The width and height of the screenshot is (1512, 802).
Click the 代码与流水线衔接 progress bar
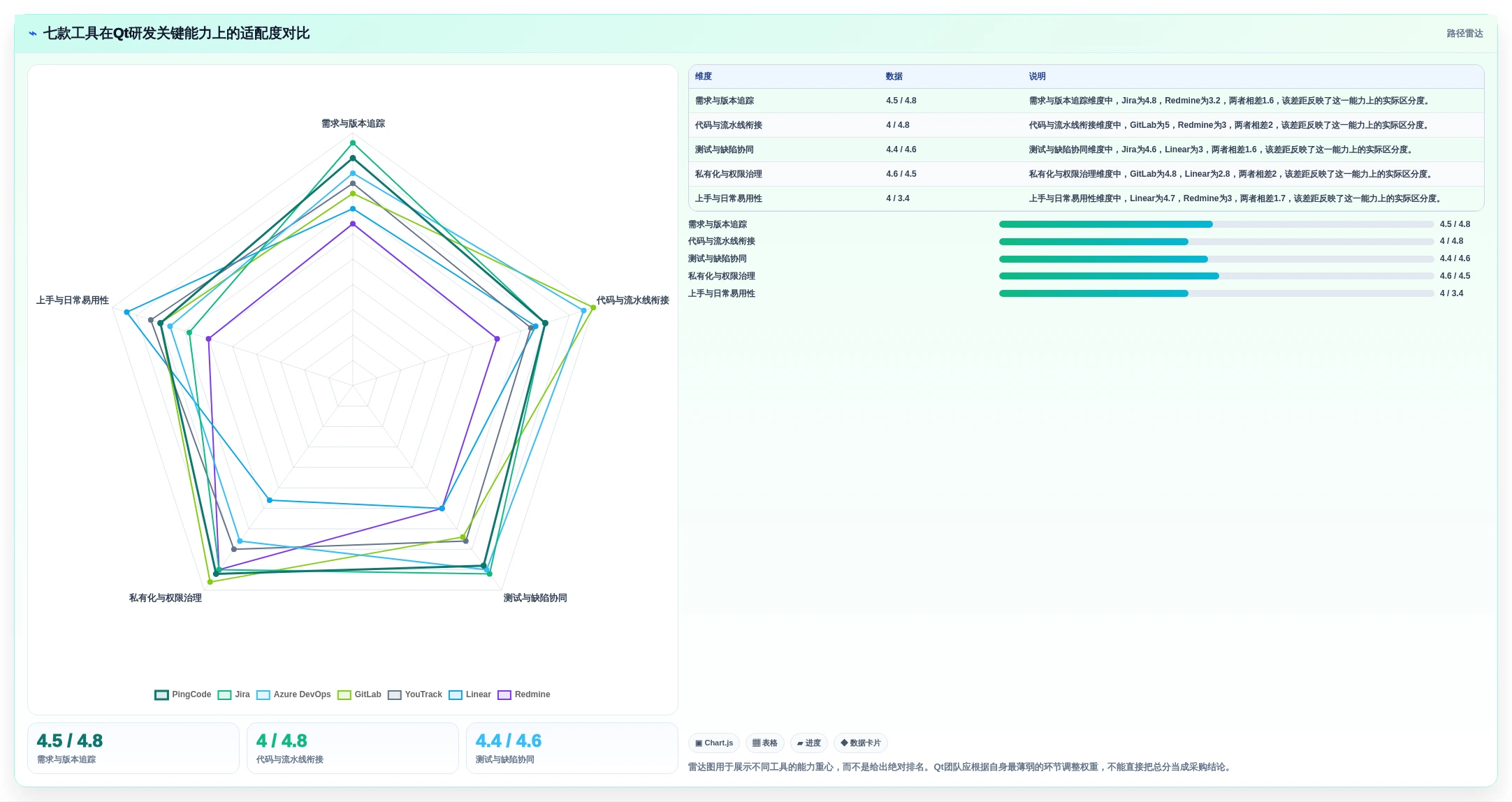point(1216,242)
